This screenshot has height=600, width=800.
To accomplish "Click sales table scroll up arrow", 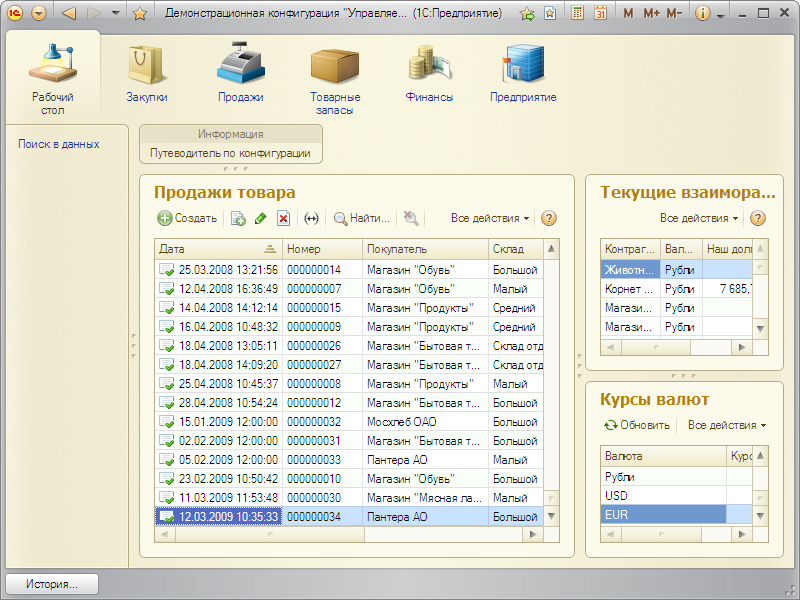I will pyautogui.click(x=551, y=249).
